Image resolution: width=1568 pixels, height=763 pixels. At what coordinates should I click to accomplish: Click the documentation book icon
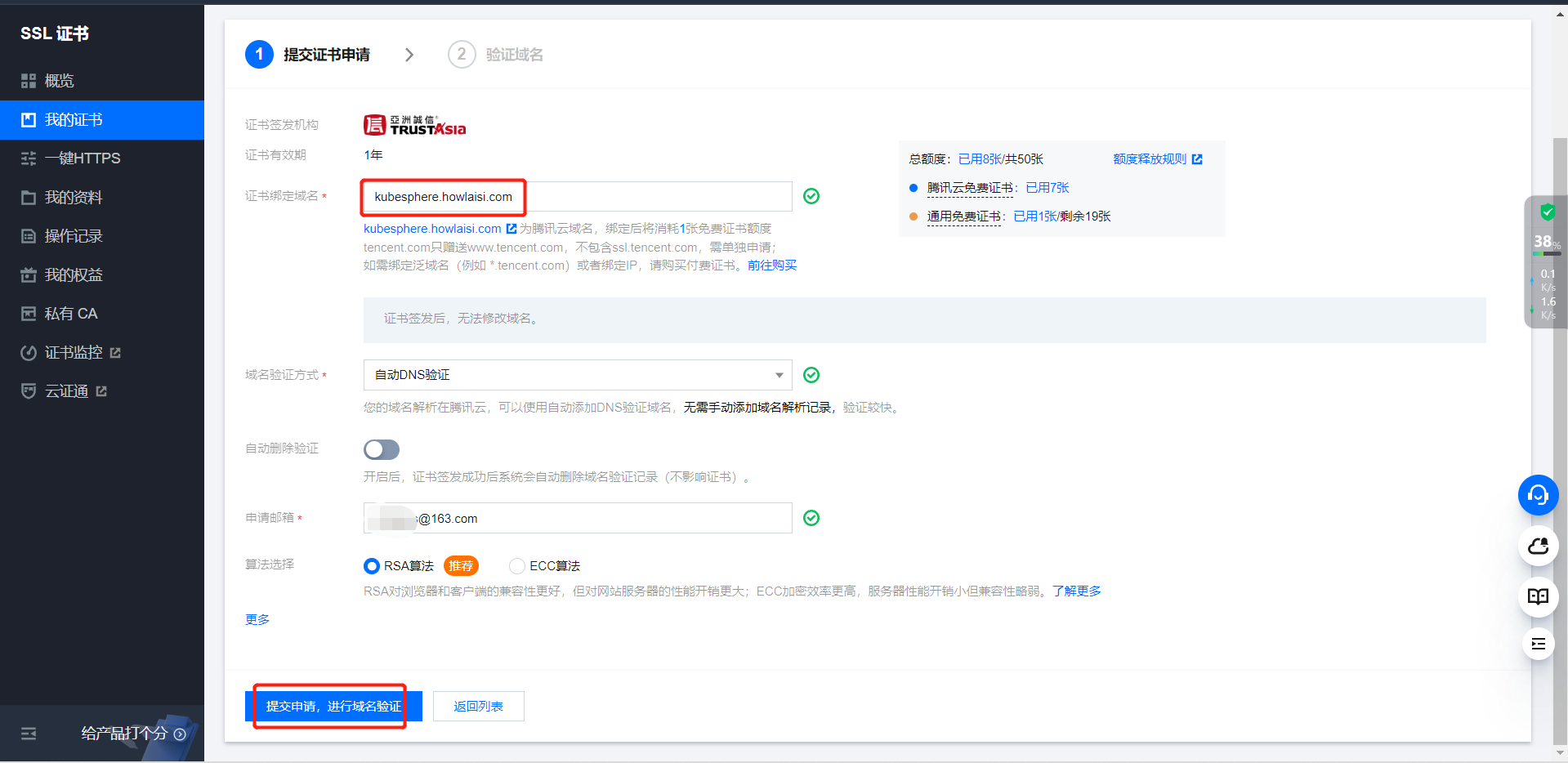pyautogui.click(x=1538, y=596)
